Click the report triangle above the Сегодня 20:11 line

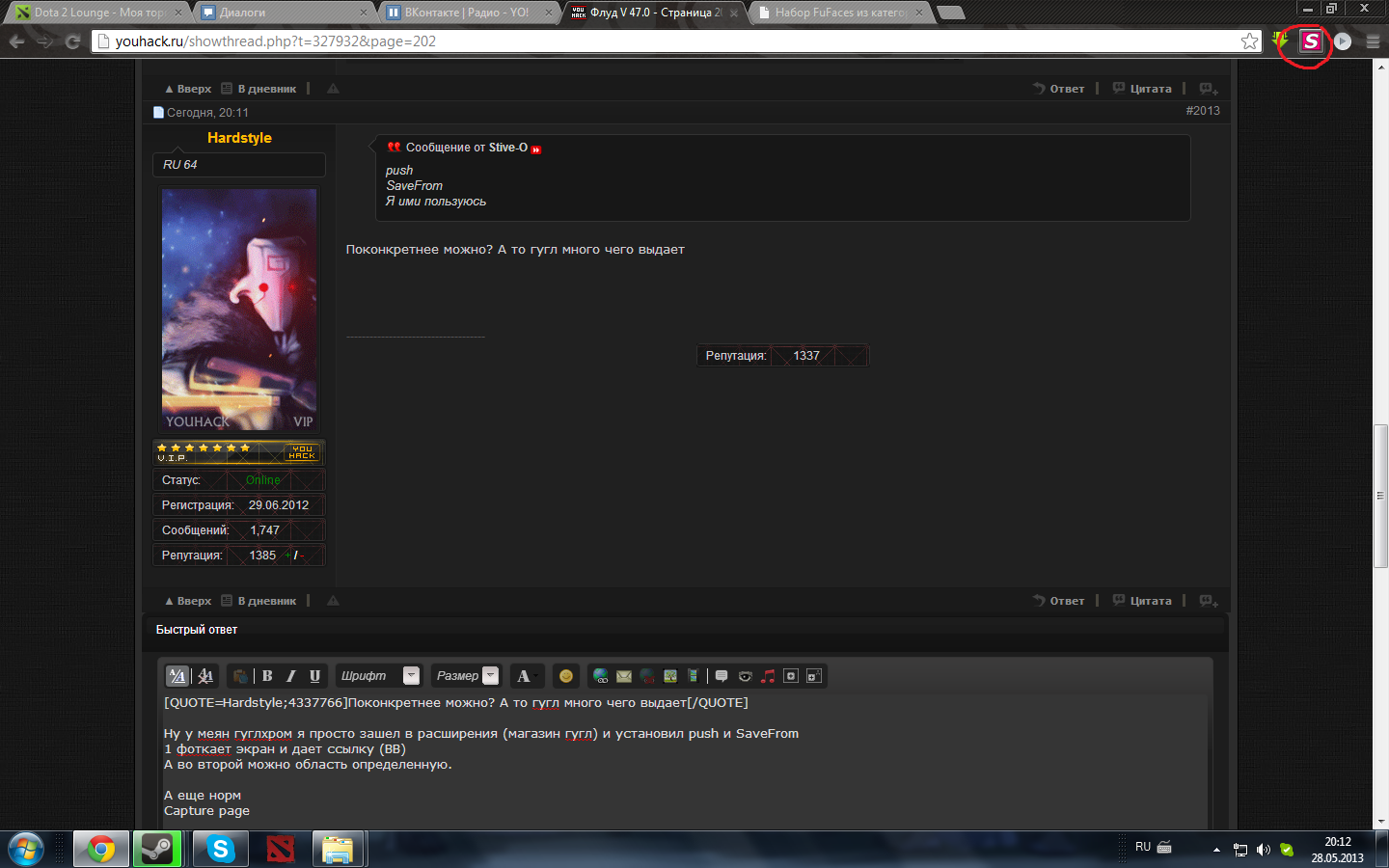point(333,89)
